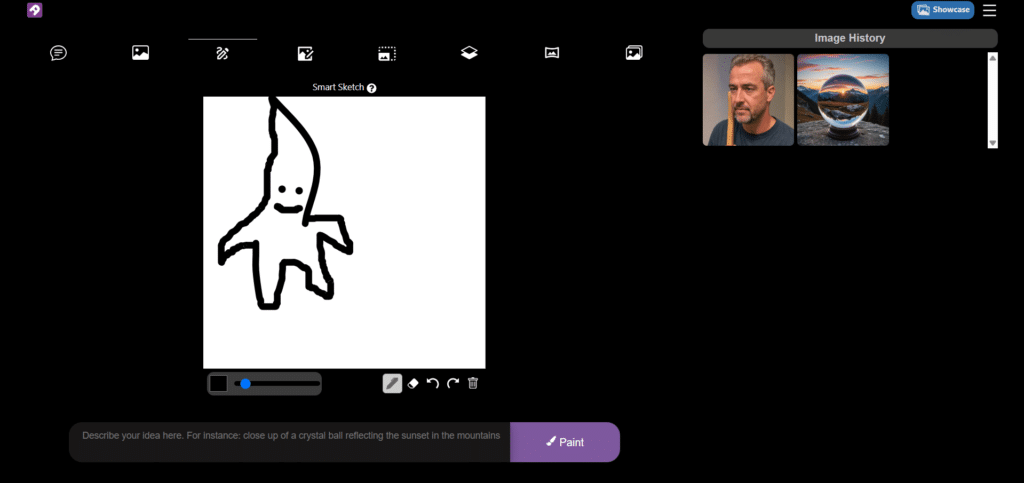Click the white sketch canvas
This screenshot has width=1024, height=483.
point(344,233)
